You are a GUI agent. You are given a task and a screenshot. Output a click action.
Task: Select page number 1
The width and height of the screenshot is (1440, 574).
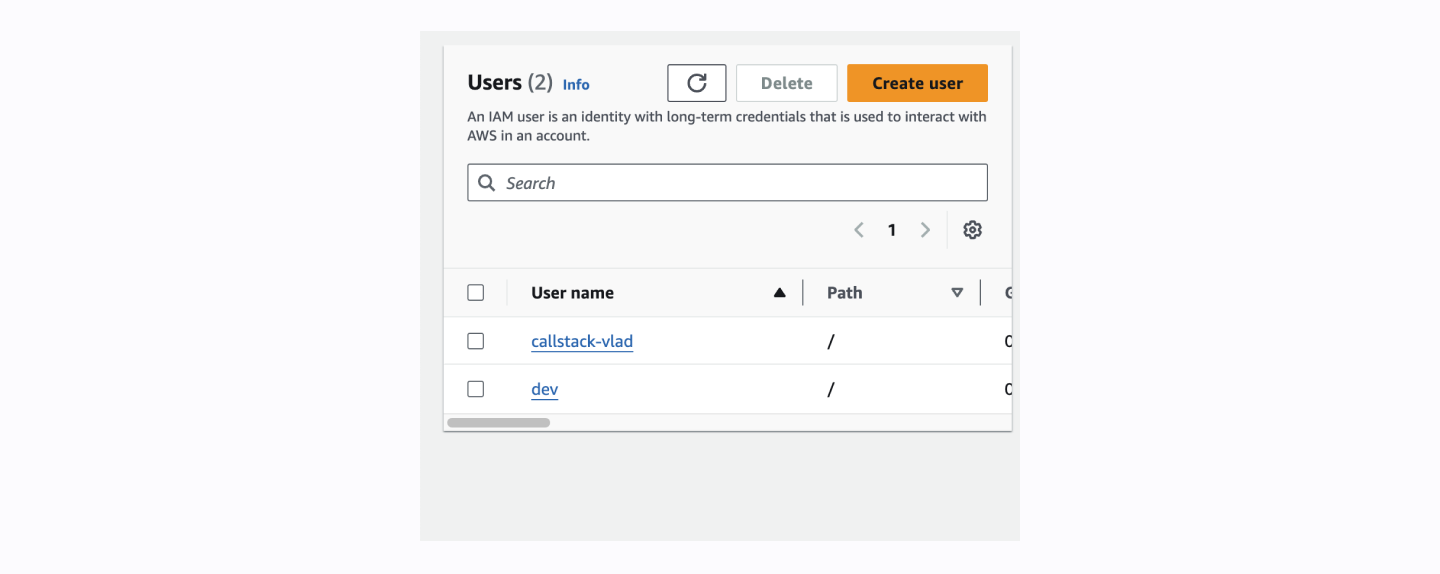click(x=891, y=230)
